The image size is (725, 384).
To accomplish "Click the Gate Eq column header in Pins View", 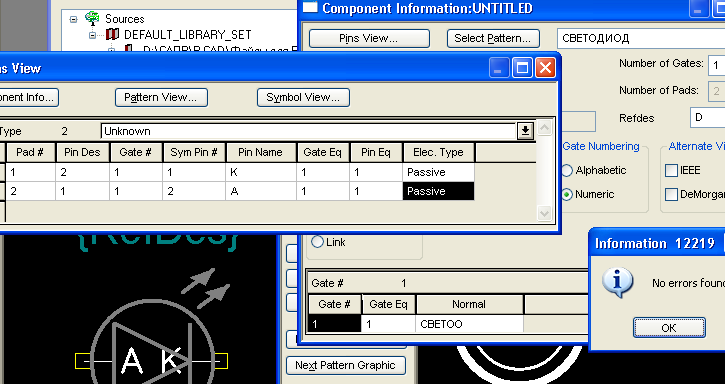I will pos(323,153).
